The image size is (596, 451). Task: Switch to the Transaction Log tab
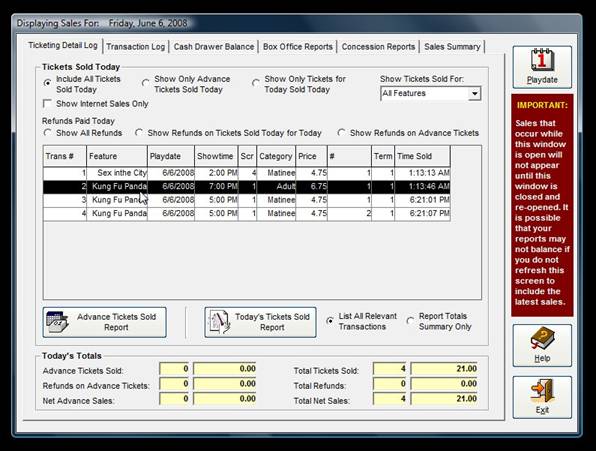[135, 47]
